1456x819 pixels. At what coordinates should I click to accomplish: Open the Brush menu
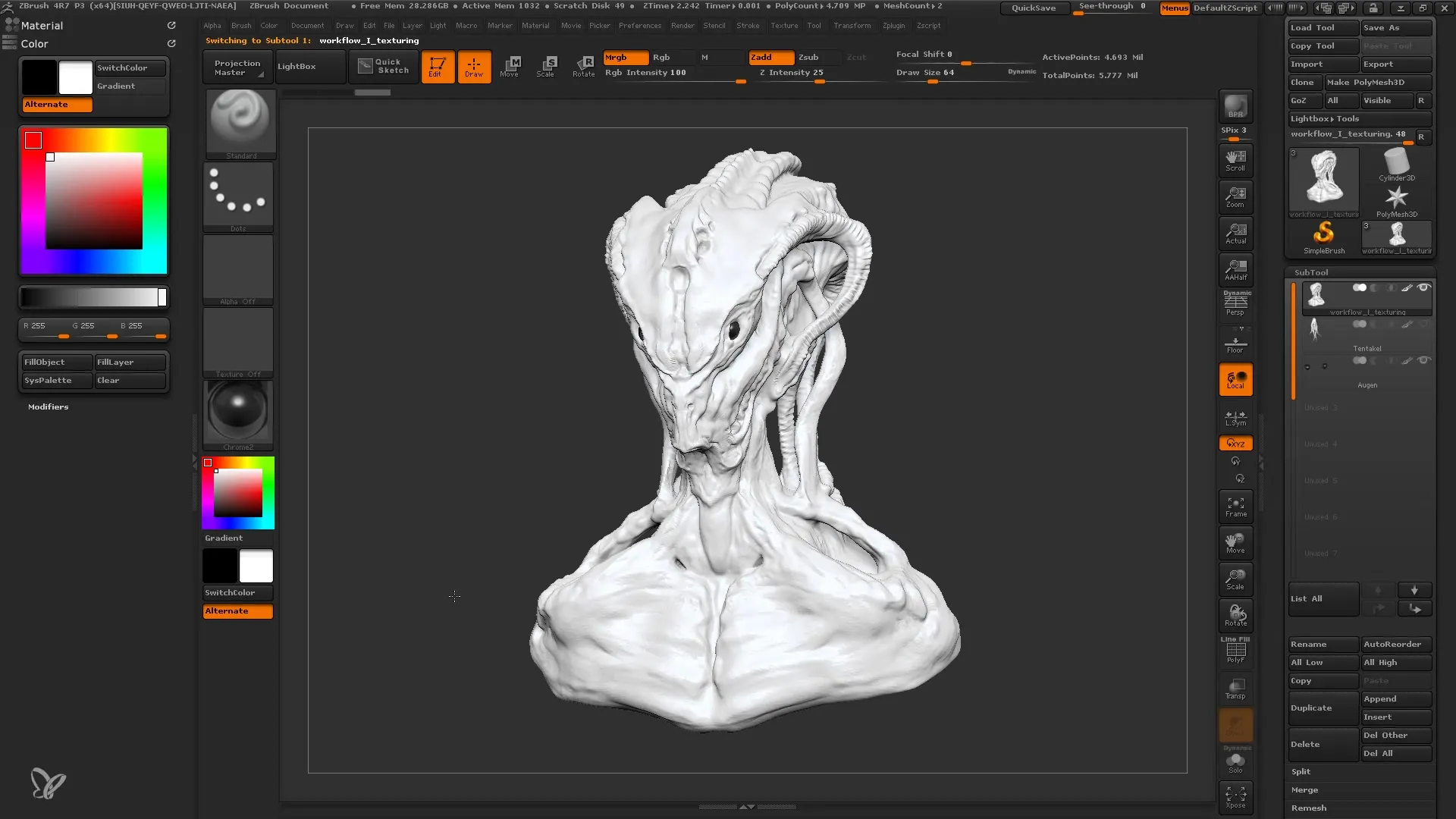pos(241,26)
